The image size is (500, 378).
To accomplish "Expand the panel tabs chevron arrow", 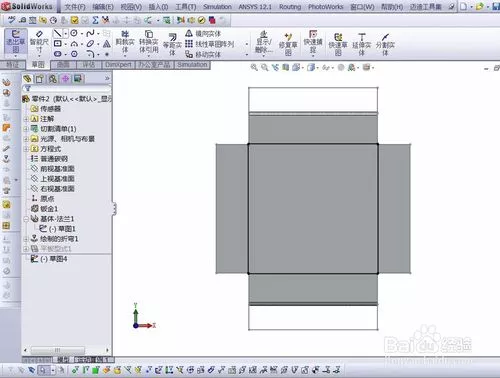I will (x=107, y=79).
